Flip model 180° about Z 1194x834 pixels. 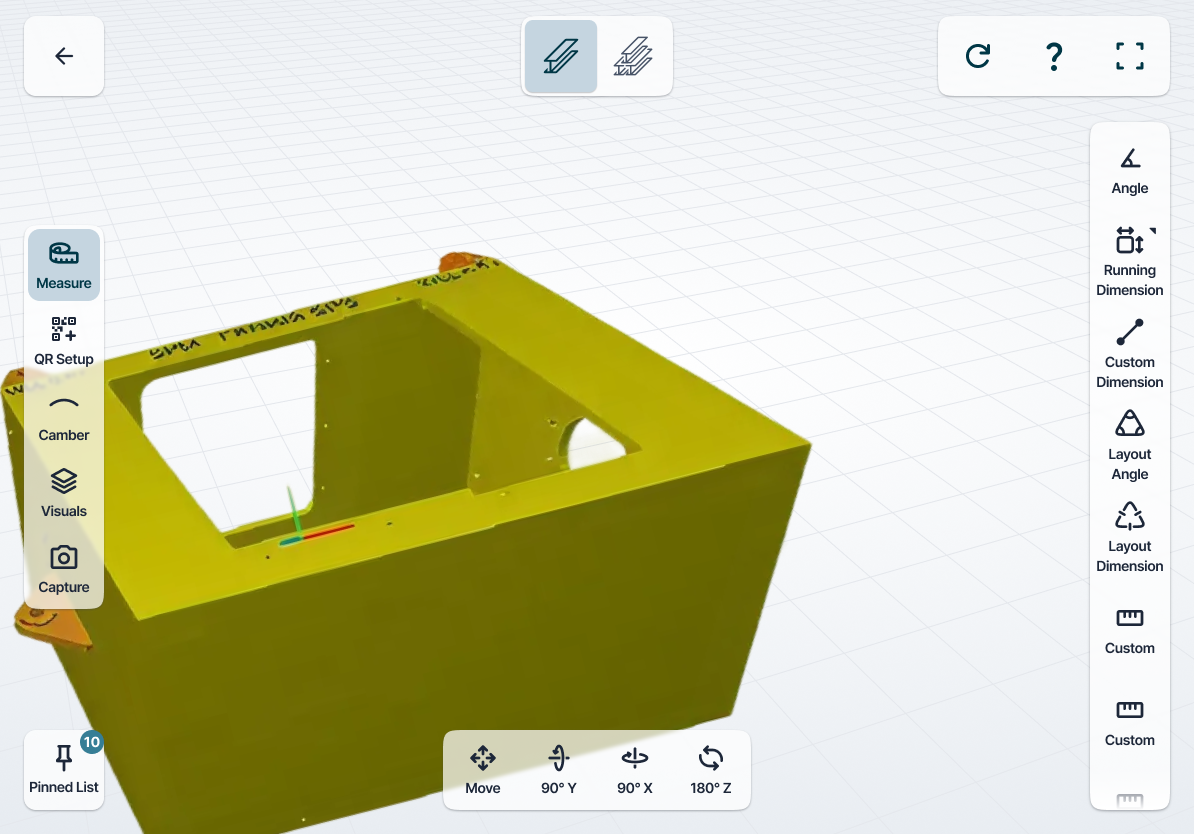click(710, 770)
